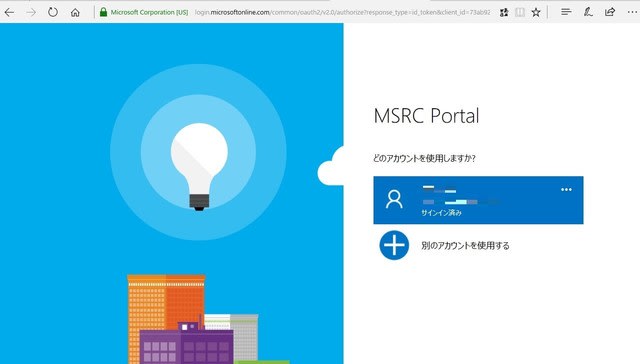Open the browser home page
The height and width of the screenshot is (364, 640).
(x=75, y=12)
